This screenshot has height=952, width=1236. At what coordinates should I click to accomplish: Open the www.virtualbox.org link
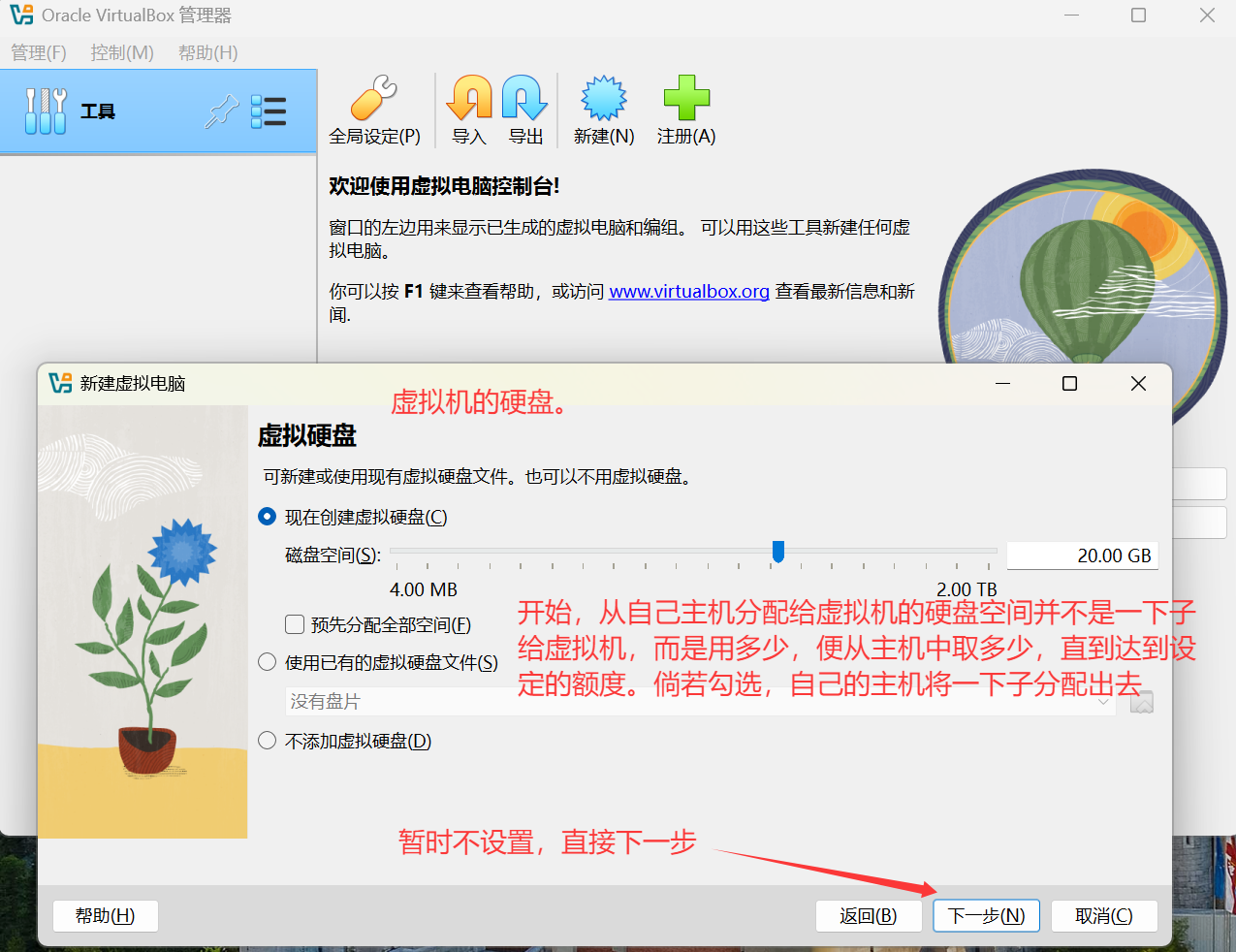click(x=689, y=291)
